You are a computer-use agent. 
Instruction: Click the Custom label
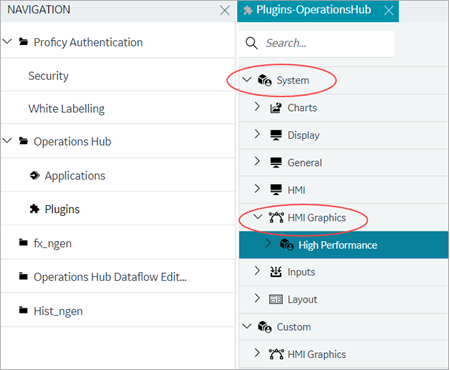pyautogui.click(x=294, y=327)
